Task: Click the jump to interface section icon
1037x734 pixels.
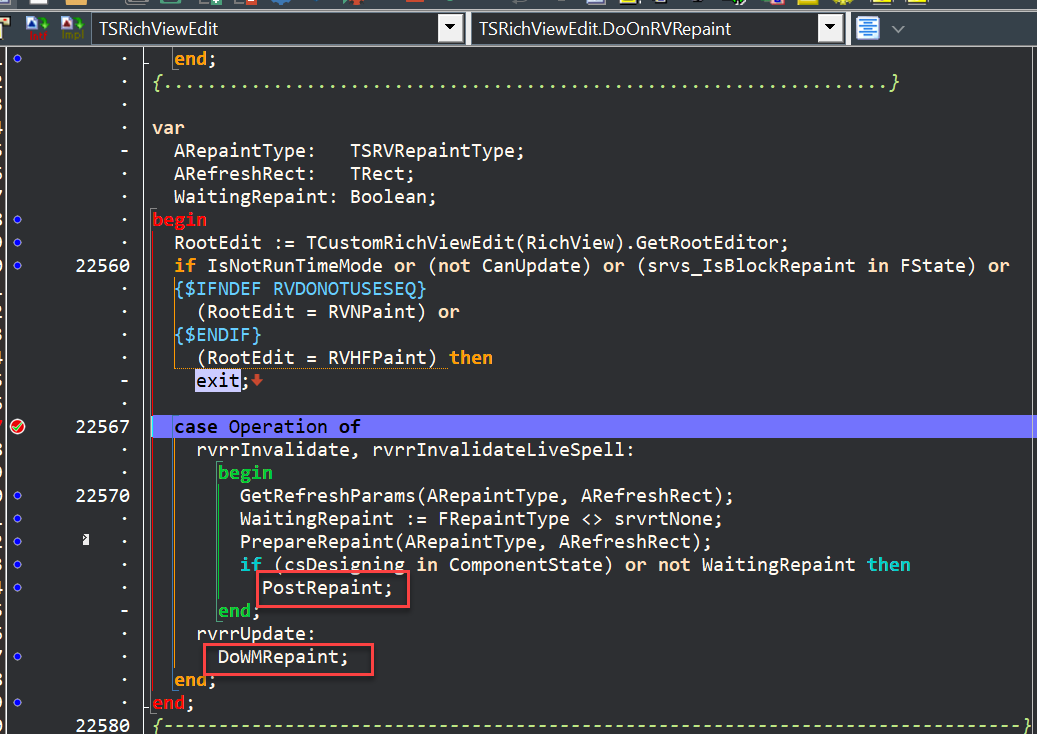Action: pos(37,28)
